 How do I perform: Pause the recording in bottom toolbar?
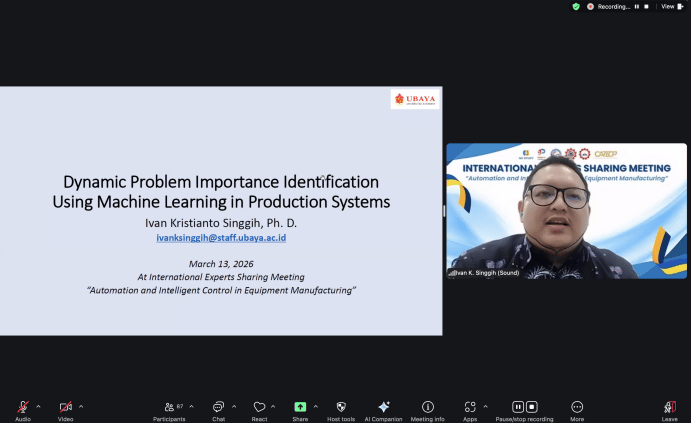pyautogui.click(x=518, y=407)
